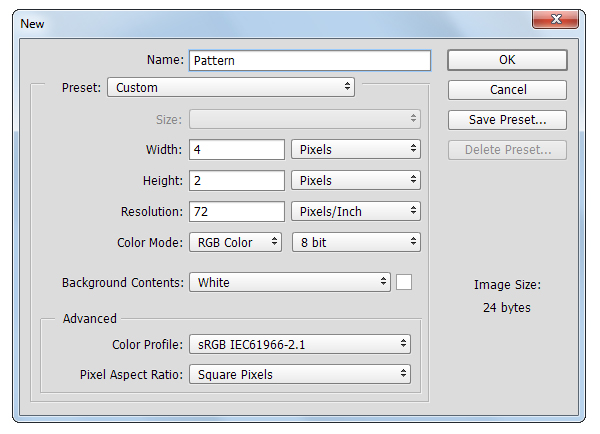Click the white background color swatch

[x=404, y=282]
